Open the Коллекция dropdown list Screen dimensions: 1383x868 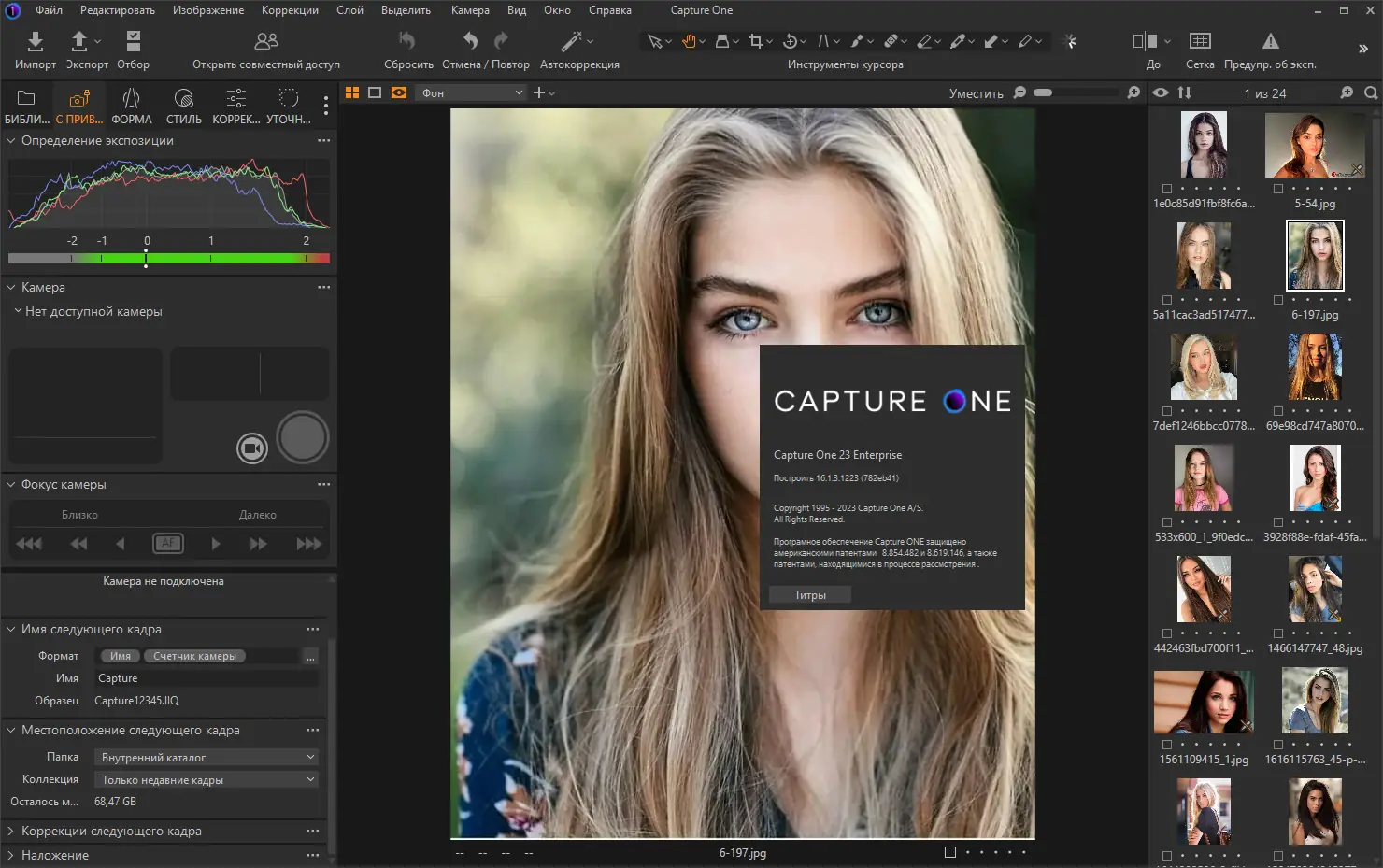(x=207, y=779)
